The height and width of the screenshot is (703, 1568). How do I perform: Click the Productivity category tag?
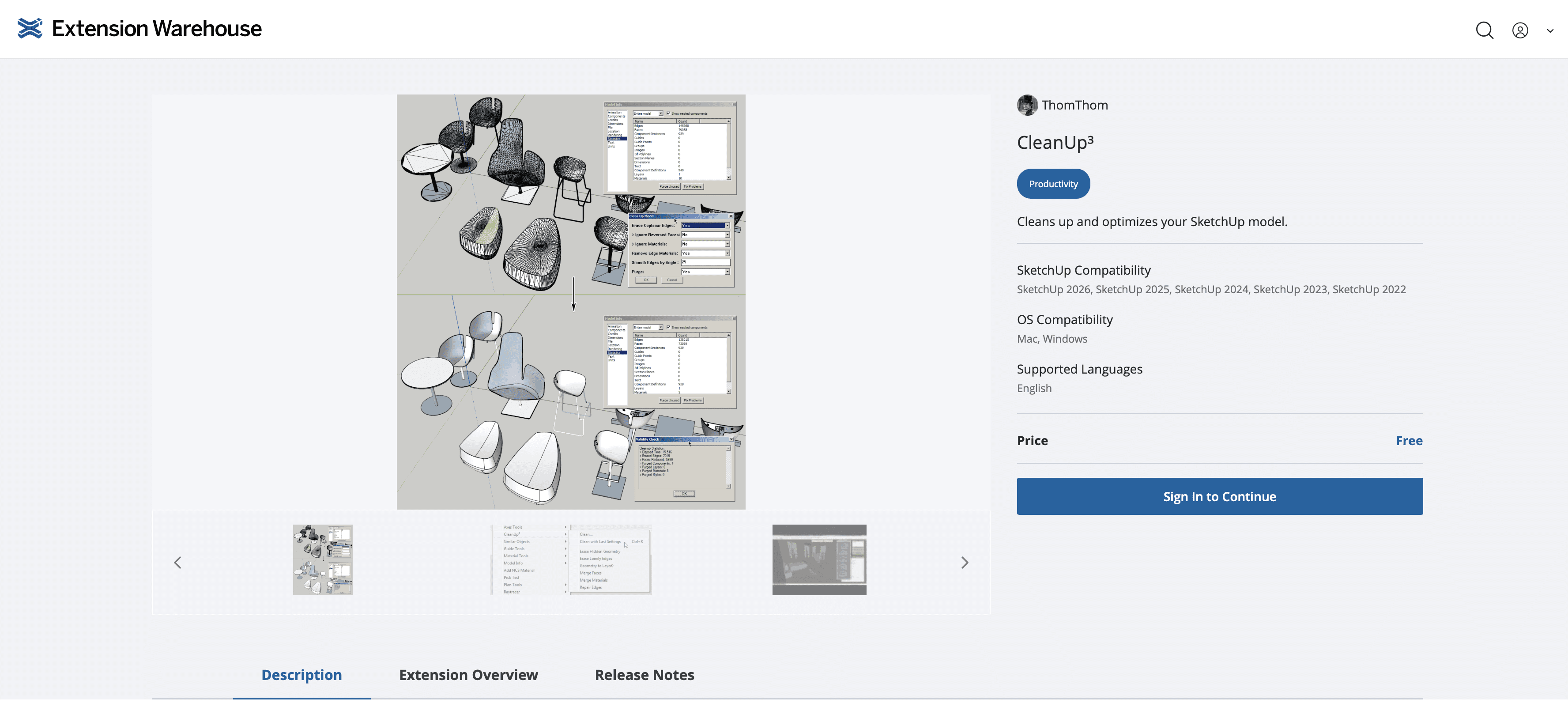click(1053, 184)
